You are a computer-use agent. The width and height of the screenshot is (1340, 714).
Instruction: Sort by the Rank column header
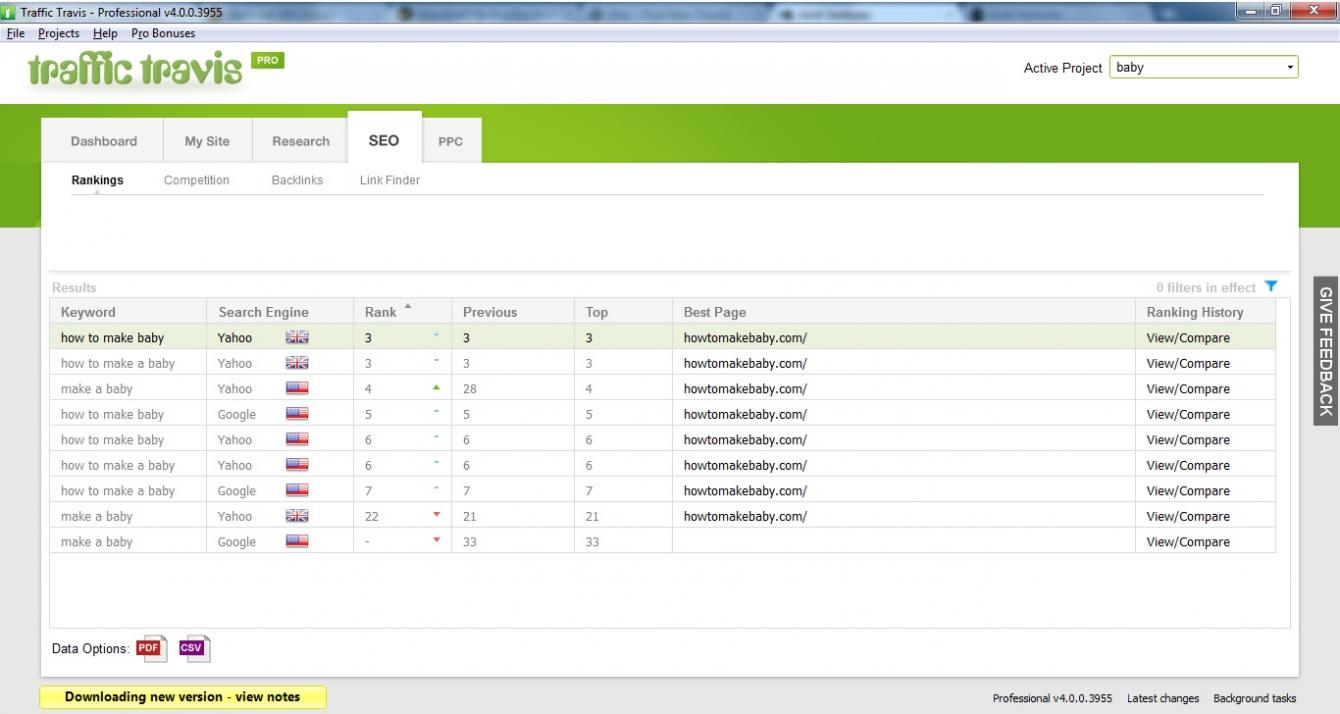[402, 312]
